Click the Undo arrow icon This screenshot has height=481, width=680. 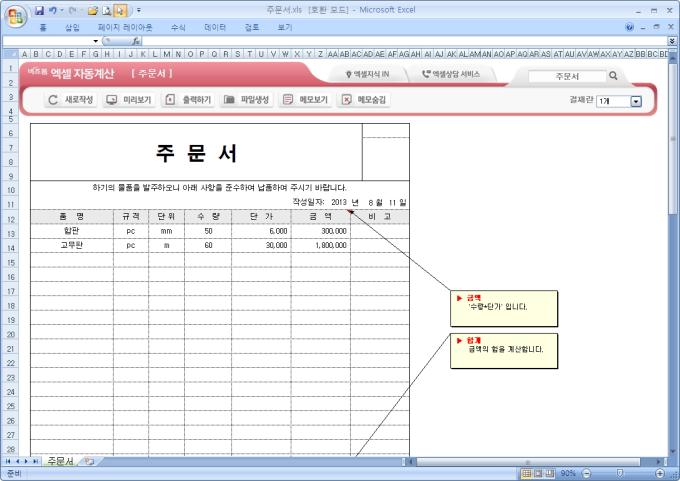52,10
